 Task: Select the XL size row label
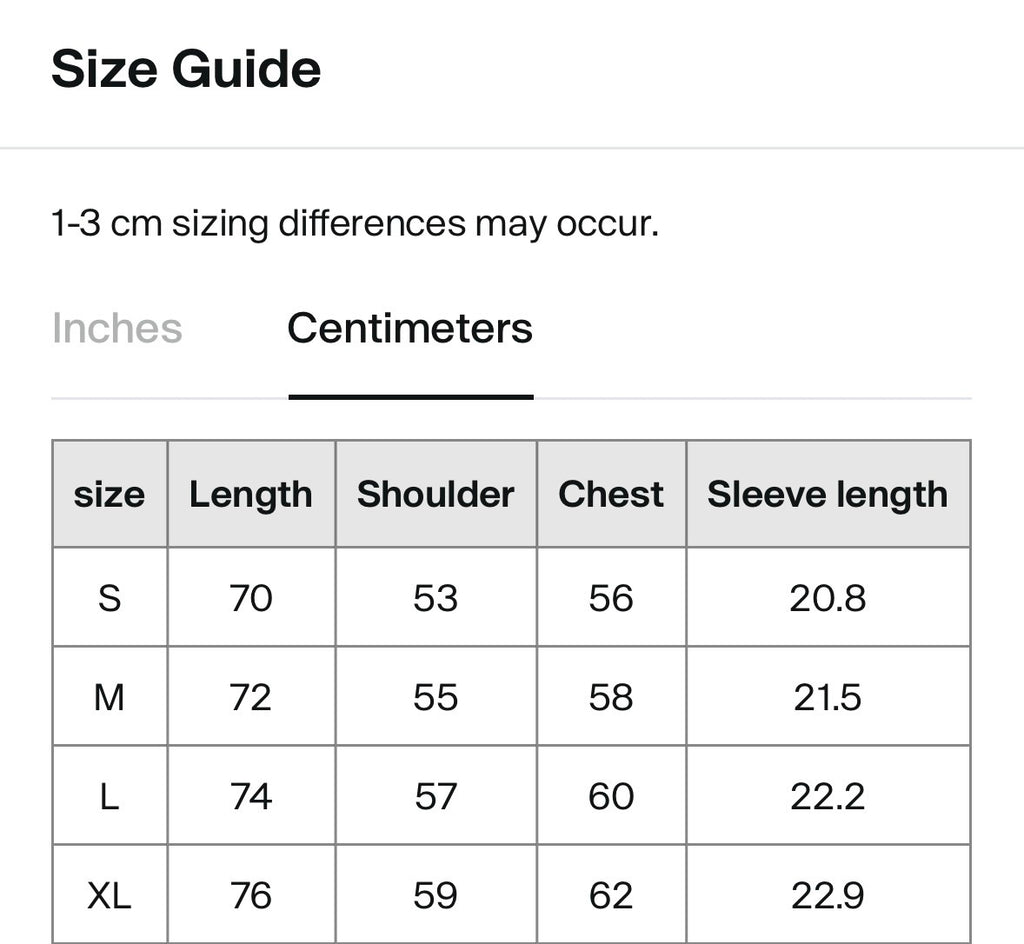(x=109, y=895)
